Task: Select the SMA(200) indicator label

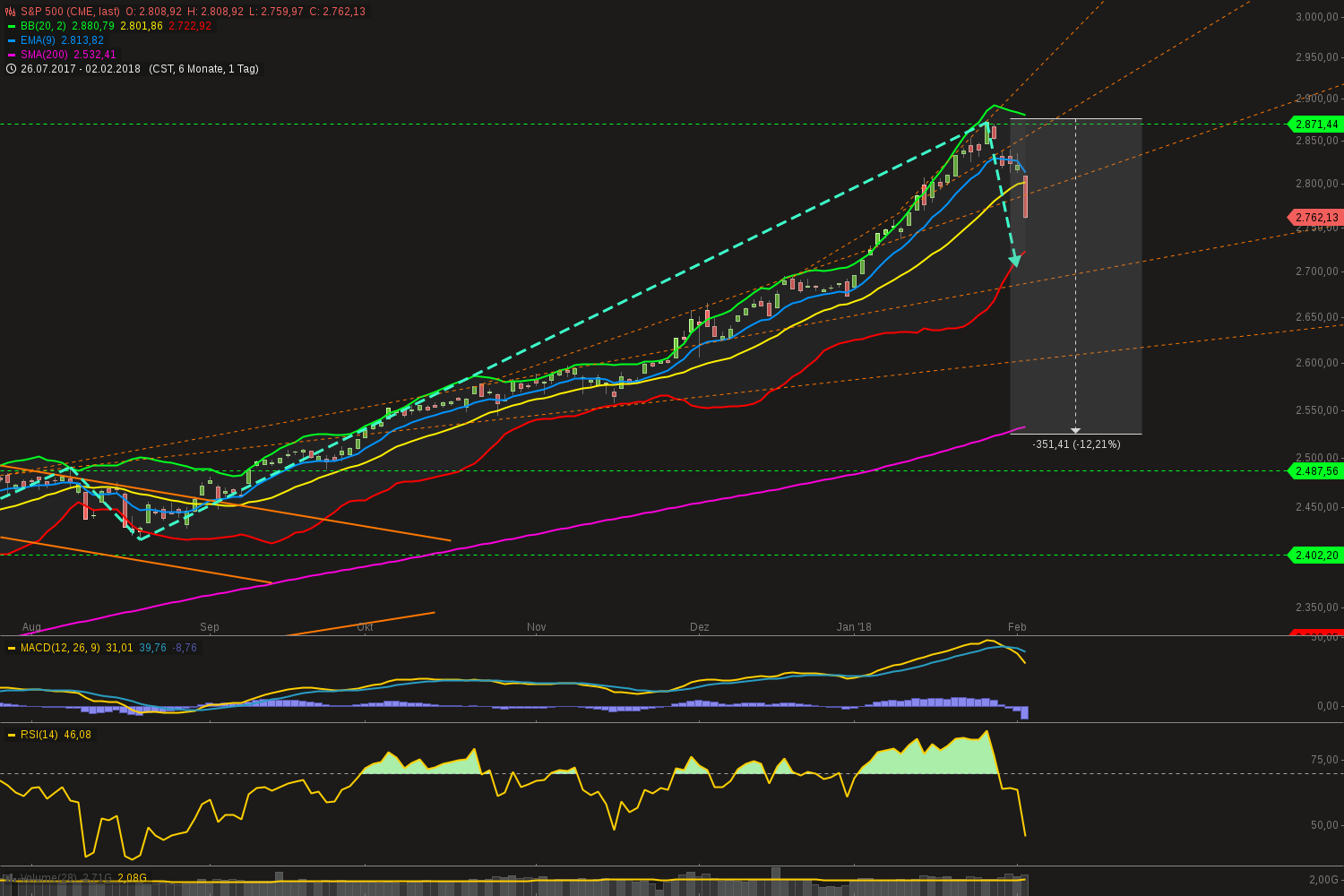Action: (x=44, y=55)
